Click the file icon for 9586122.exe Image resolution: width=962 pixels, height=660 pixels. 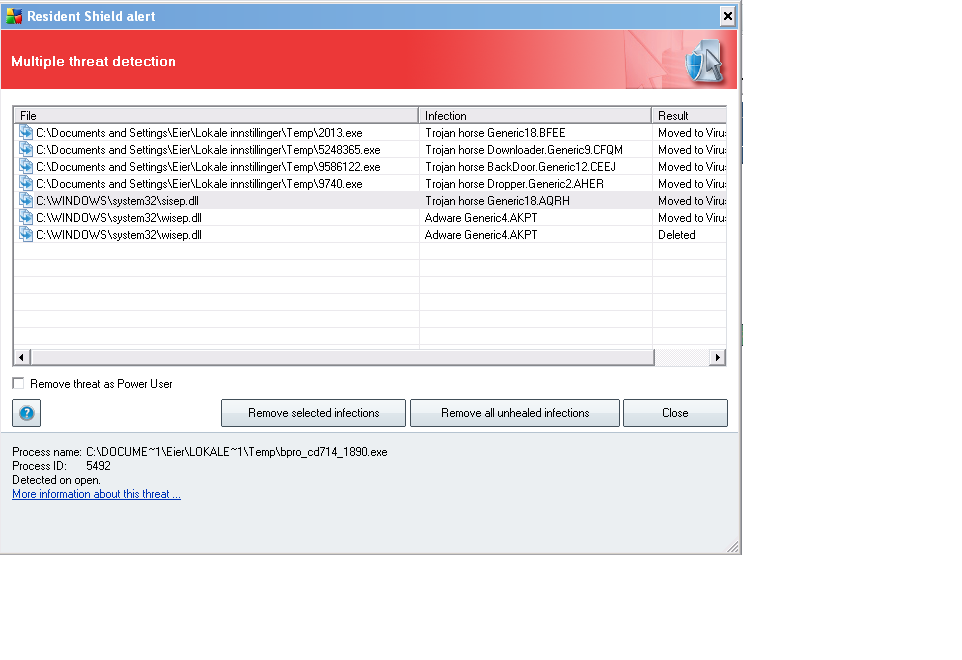point(26,167)
